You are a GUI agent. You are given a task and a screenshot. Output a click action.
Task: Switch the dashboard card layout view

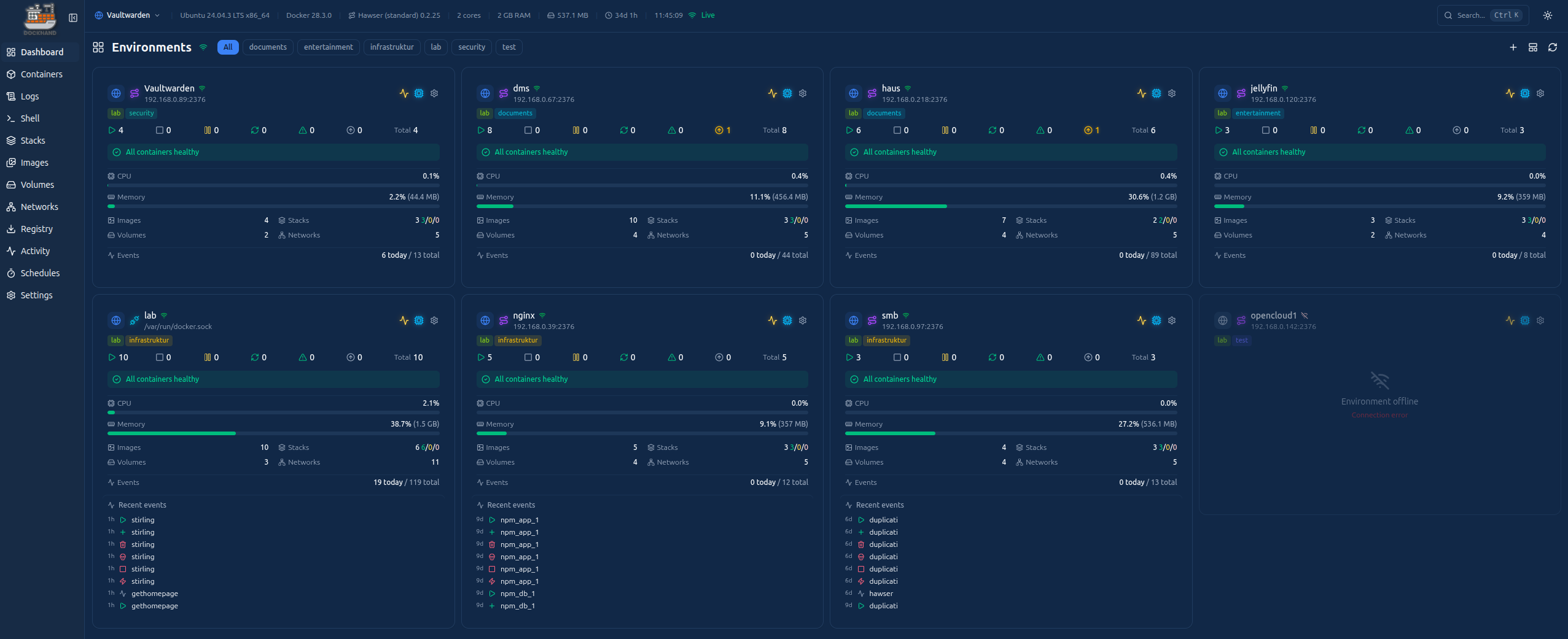coord(1534,47)
